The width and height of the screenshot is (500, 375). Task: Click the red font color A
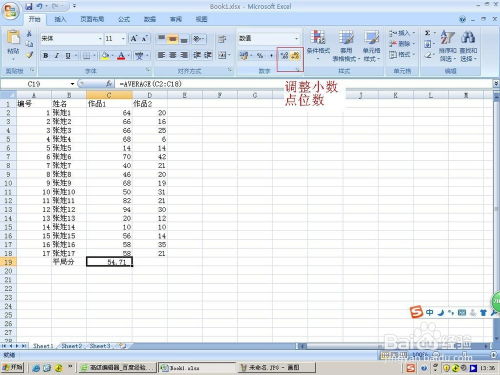[121, 55]
